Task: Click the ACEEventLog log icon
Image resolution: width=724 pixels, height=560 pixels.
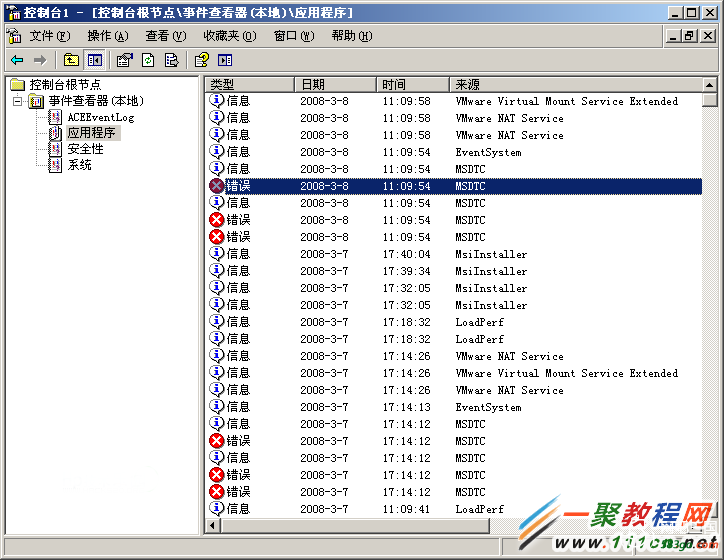Action: (55, 117)
